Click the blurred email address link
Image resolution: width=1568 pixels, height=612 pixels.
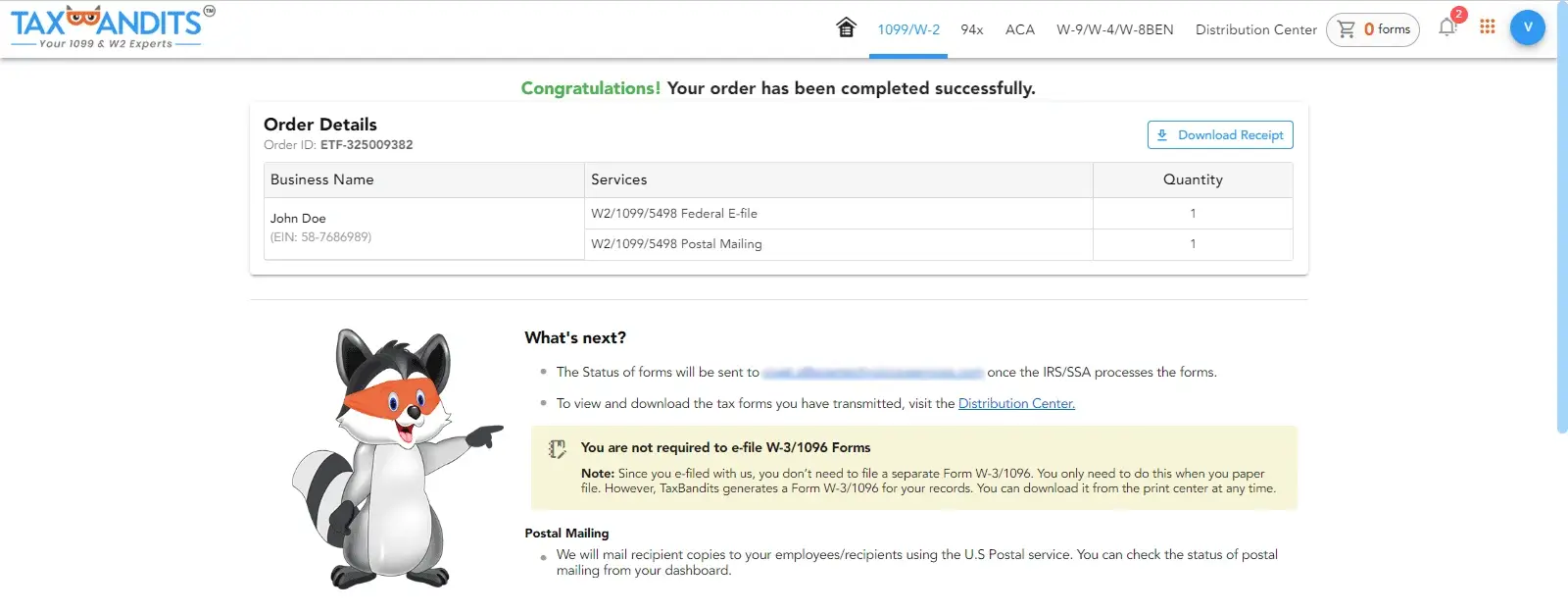pos(873,372)
